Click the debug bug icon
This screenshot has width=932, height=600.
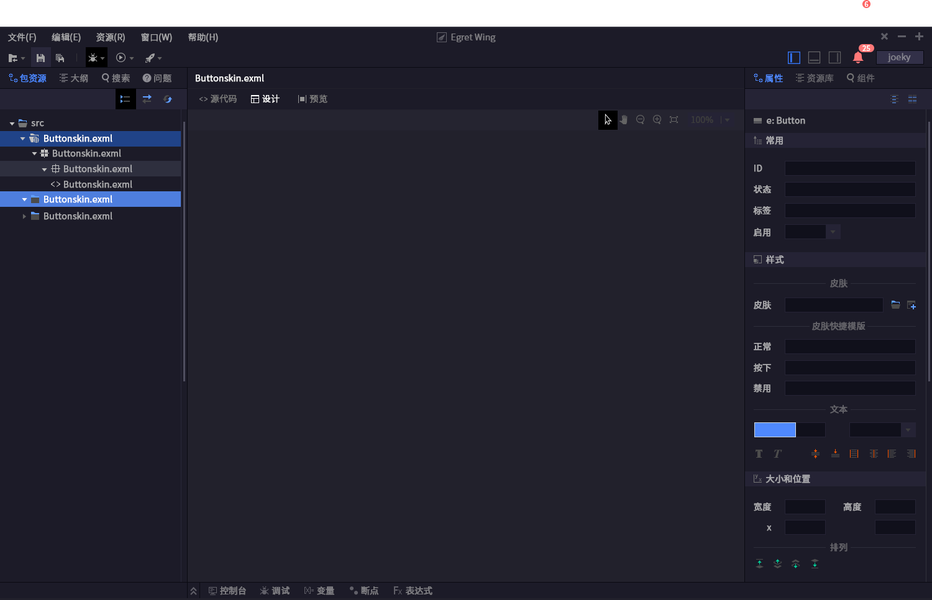pos(93,58)
